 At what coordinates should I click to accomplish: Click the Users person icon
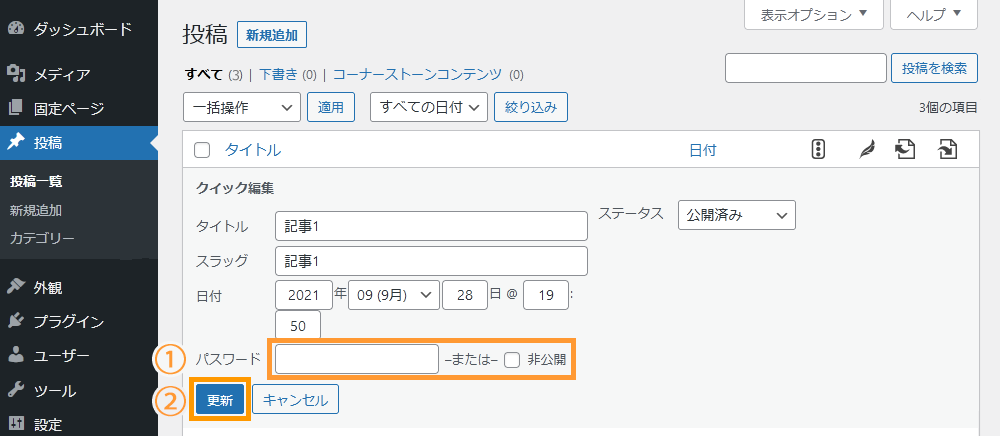pos(16,355)
